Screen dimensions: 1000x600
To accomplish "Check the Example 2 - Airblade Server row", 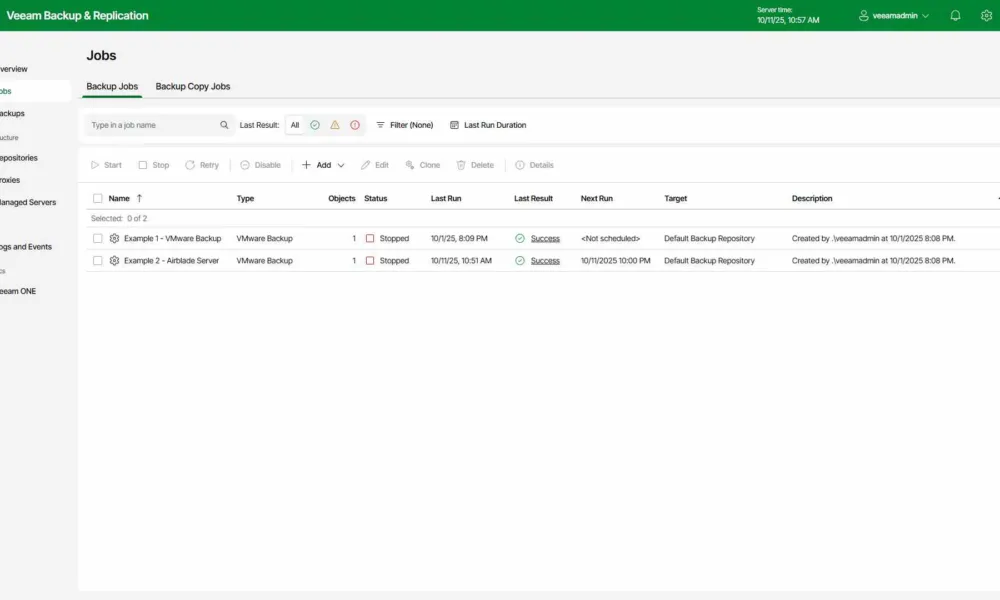I will pos(98,261).
